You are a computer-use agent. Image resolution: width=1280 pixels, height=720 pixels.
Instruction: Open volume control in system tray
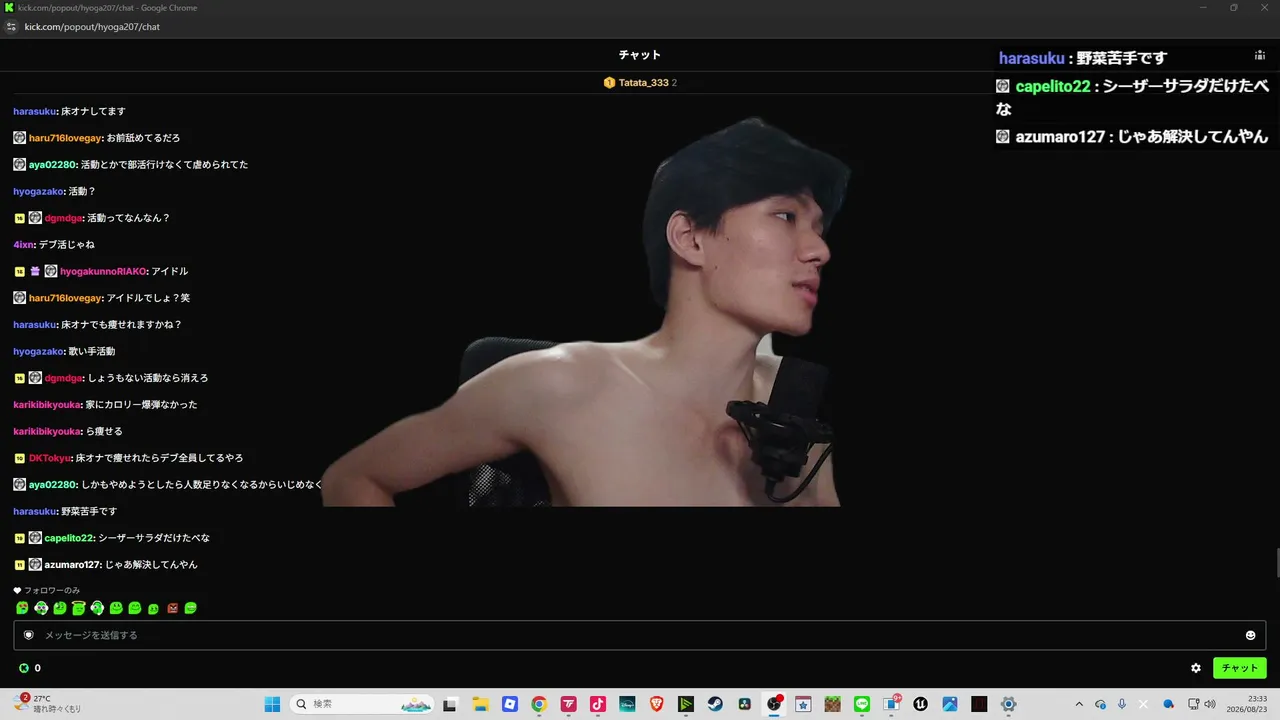[x=1210, y=704]
